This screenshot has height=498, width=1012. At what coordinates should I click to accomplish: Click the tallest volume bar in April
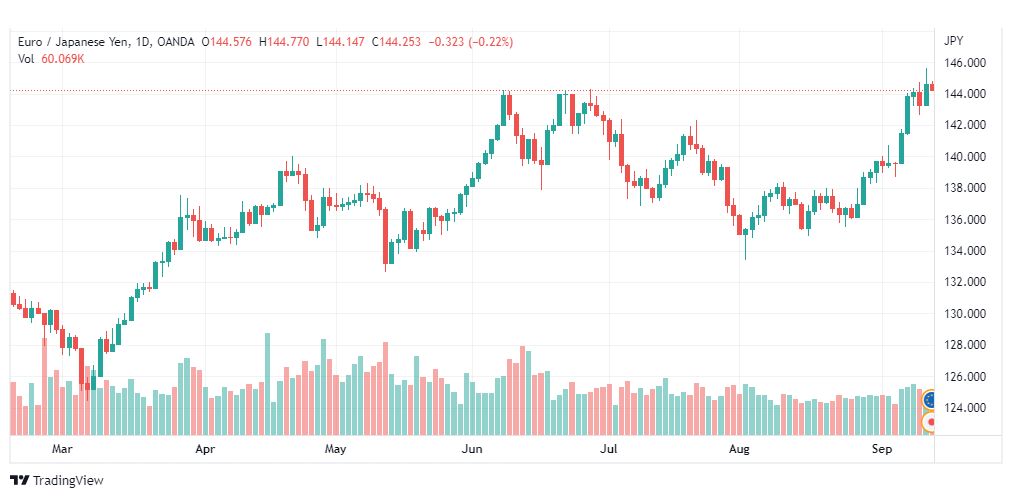click(x=268, y=384)
